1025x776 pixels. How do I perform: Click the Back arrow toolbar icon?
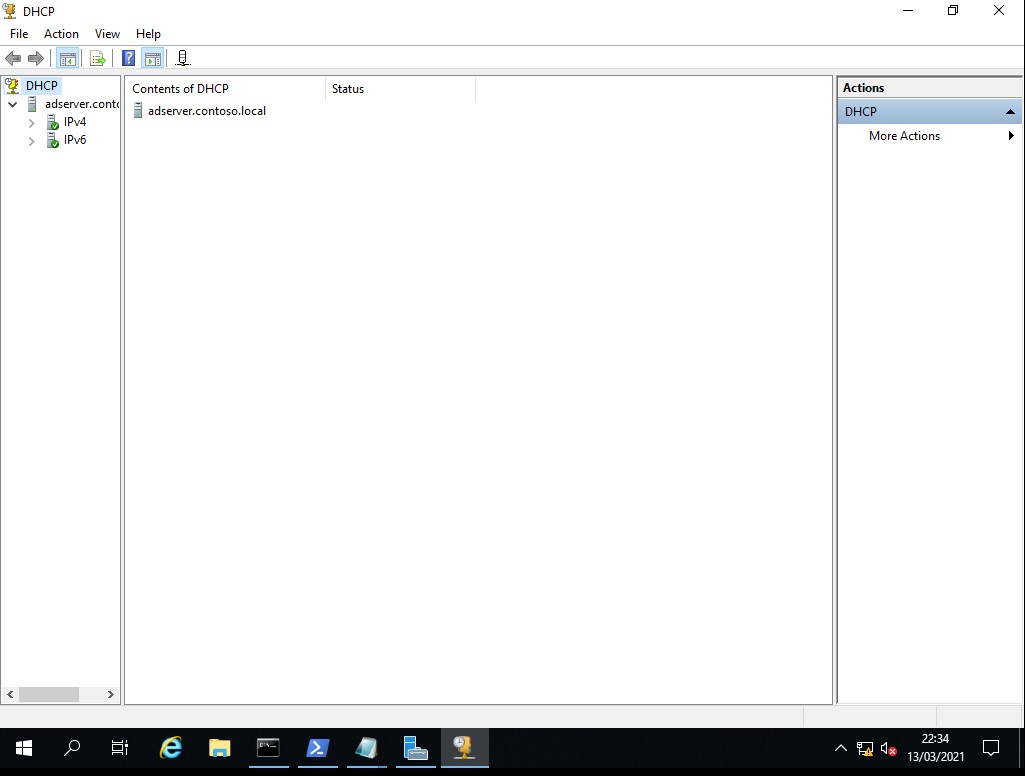(x=13, y=59)
